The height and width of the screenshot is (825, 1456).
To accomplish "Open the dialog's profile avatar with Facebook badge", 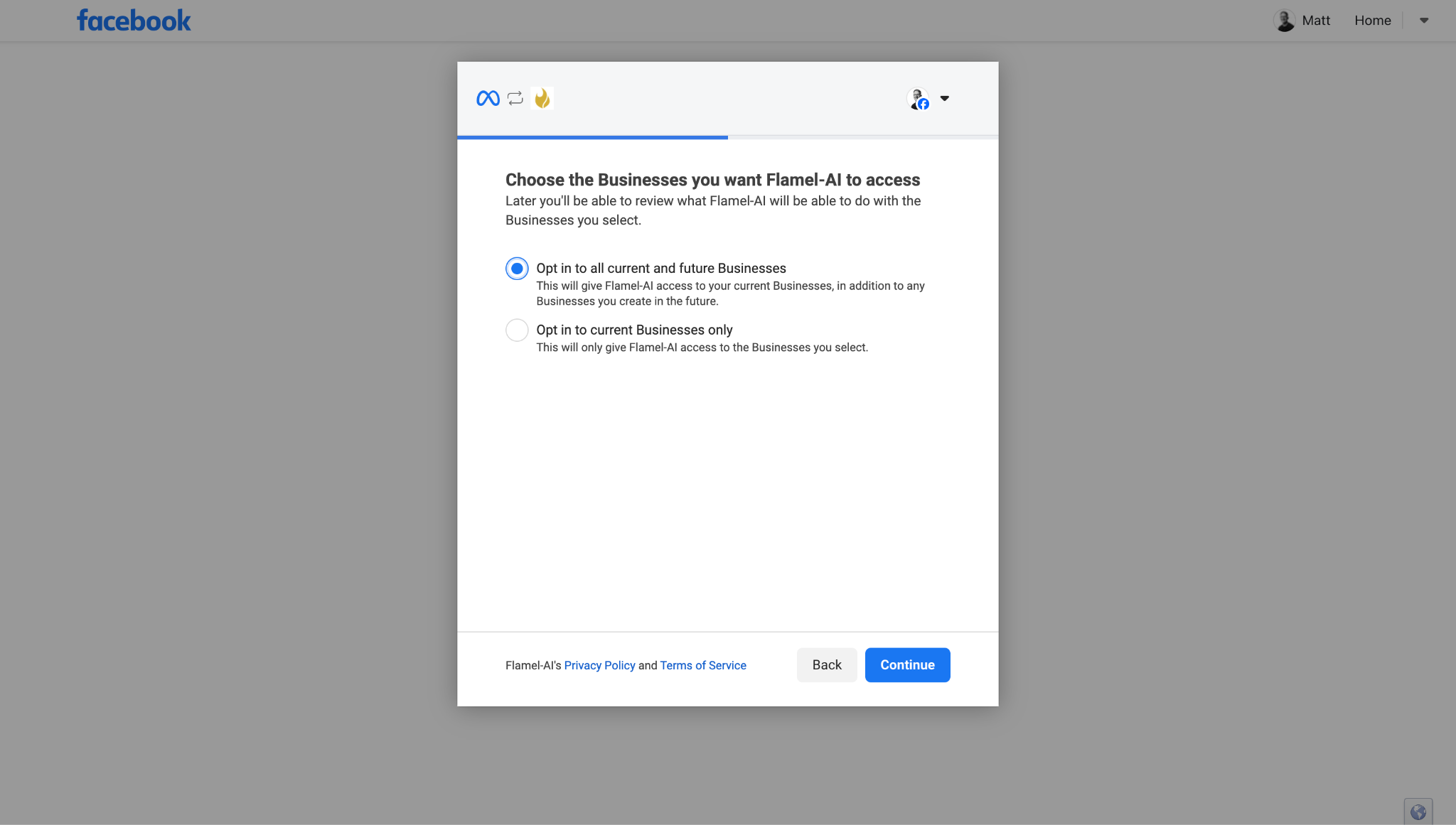I will (919, 99).
